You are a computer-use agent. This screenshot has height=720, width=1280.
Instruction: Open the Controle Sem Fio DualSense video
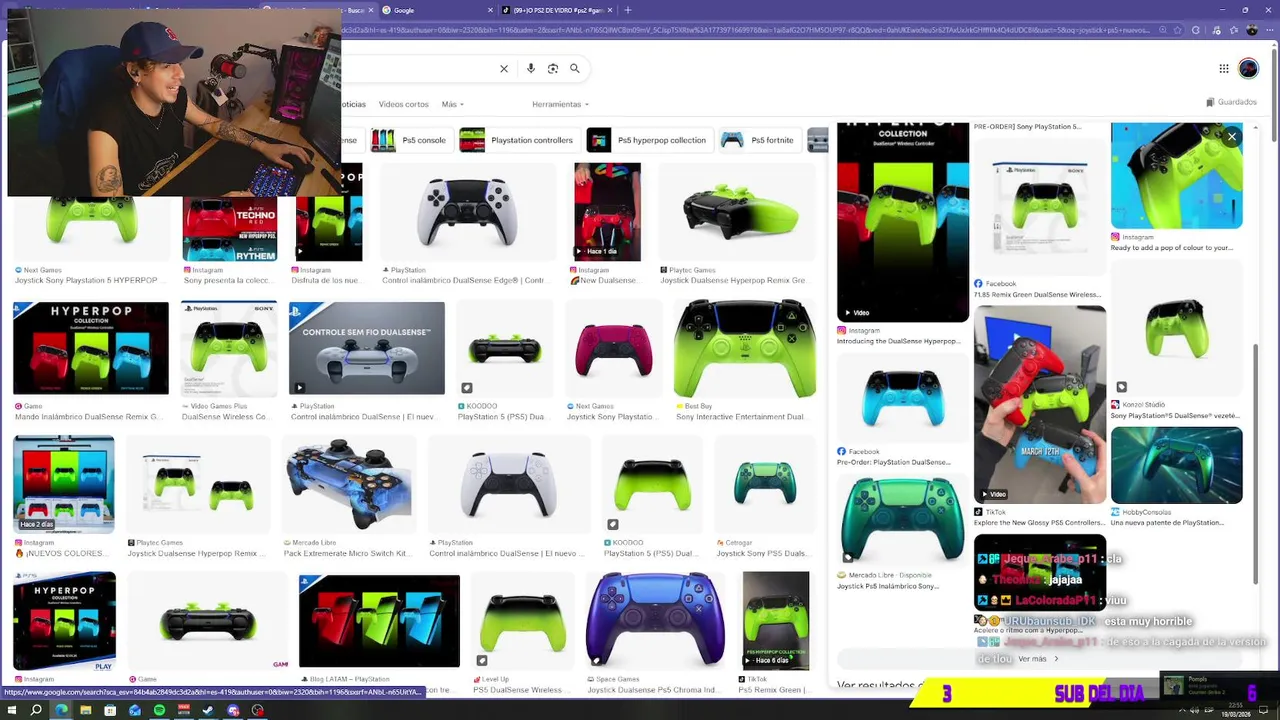(x=367, y=348)
